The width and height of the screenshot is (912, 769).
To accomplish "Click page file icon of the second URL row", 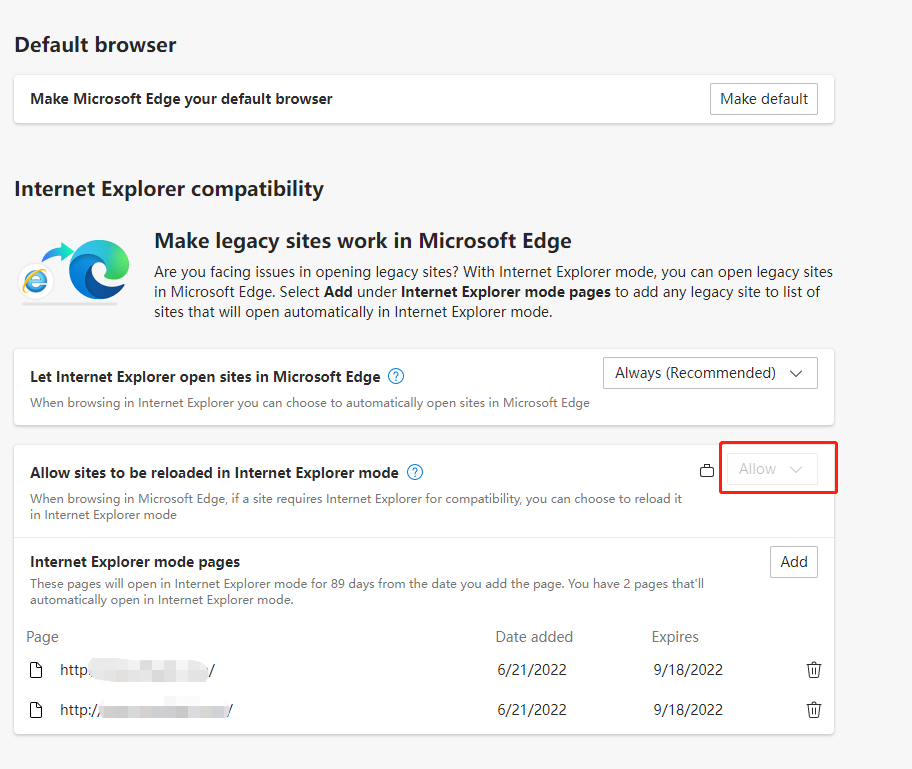I will (x=36, y=710).
